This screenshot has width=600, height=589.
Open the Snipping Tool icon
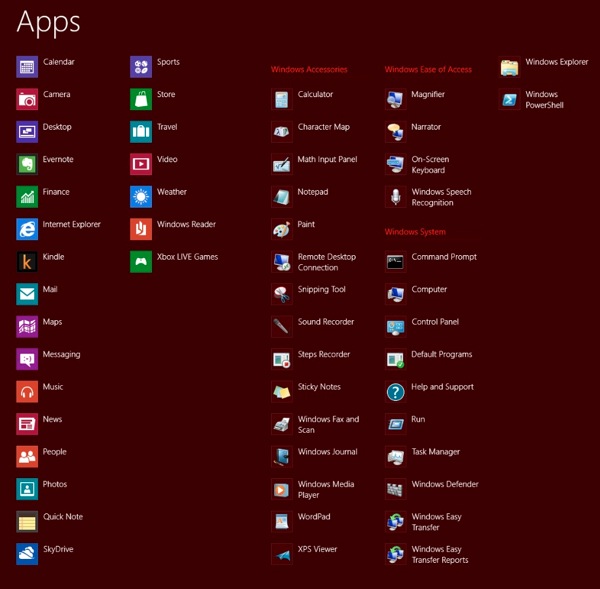[282, 294]
